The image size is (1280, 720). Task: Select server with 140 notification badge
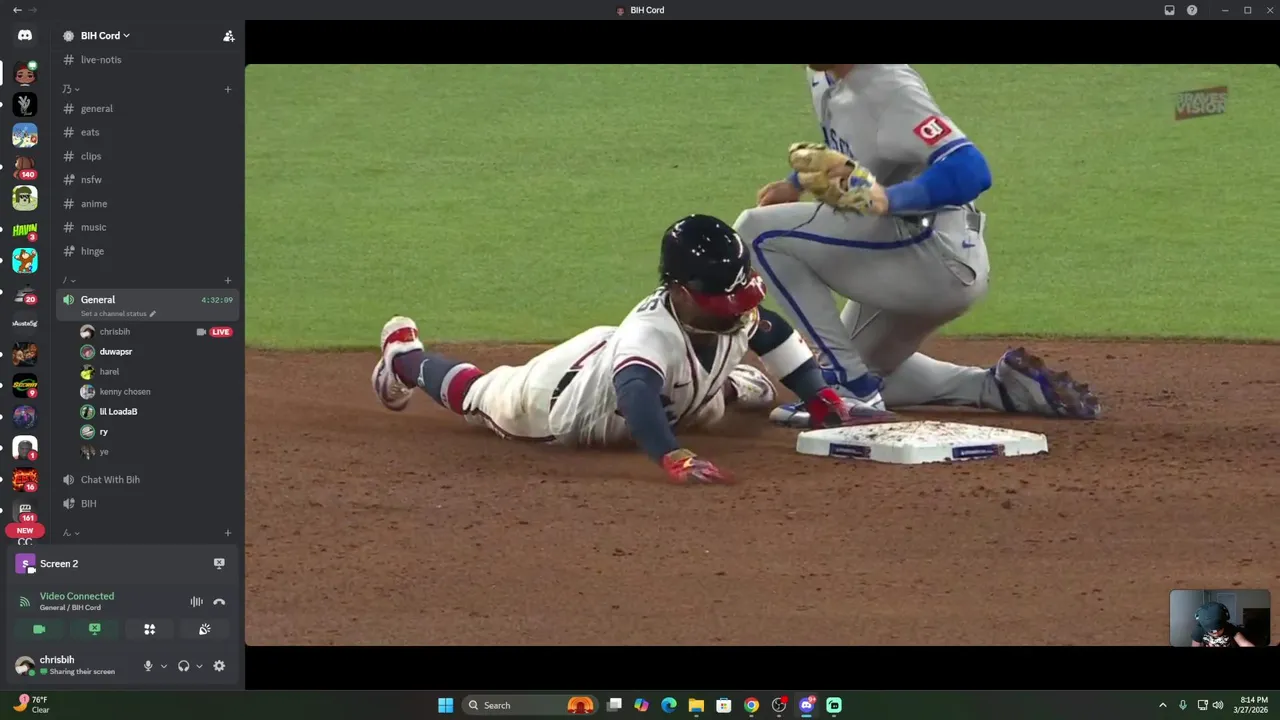click(25, 166)
